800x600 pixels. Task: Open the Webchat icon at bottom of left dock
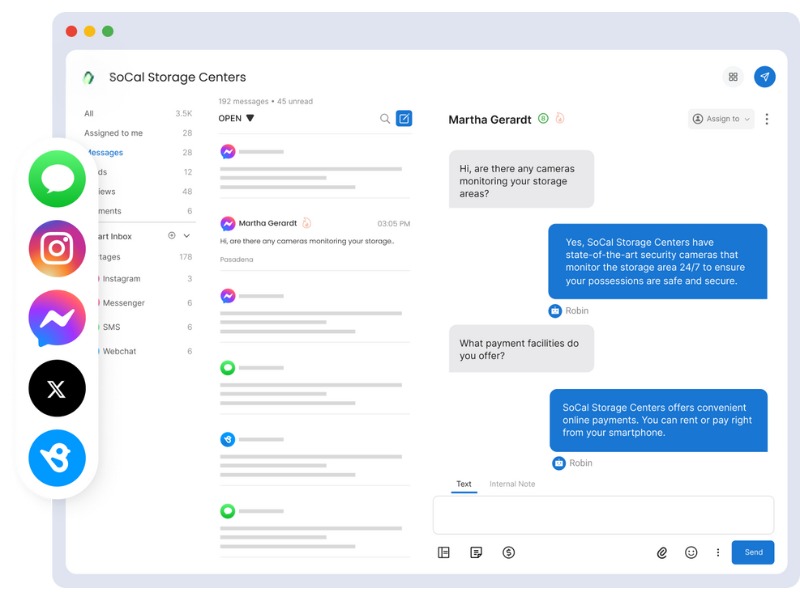pos(57,458)
